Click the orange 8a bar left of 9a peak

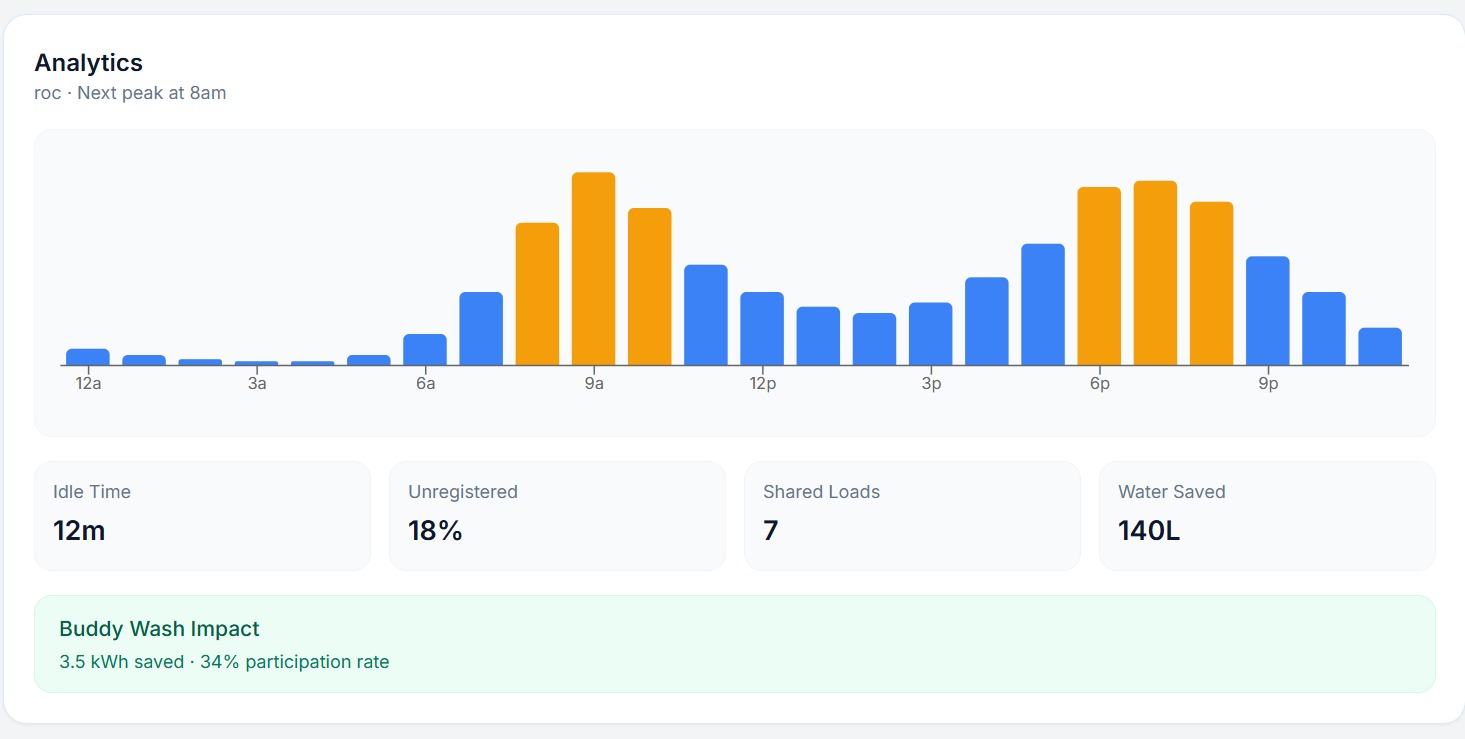point(537,294)
